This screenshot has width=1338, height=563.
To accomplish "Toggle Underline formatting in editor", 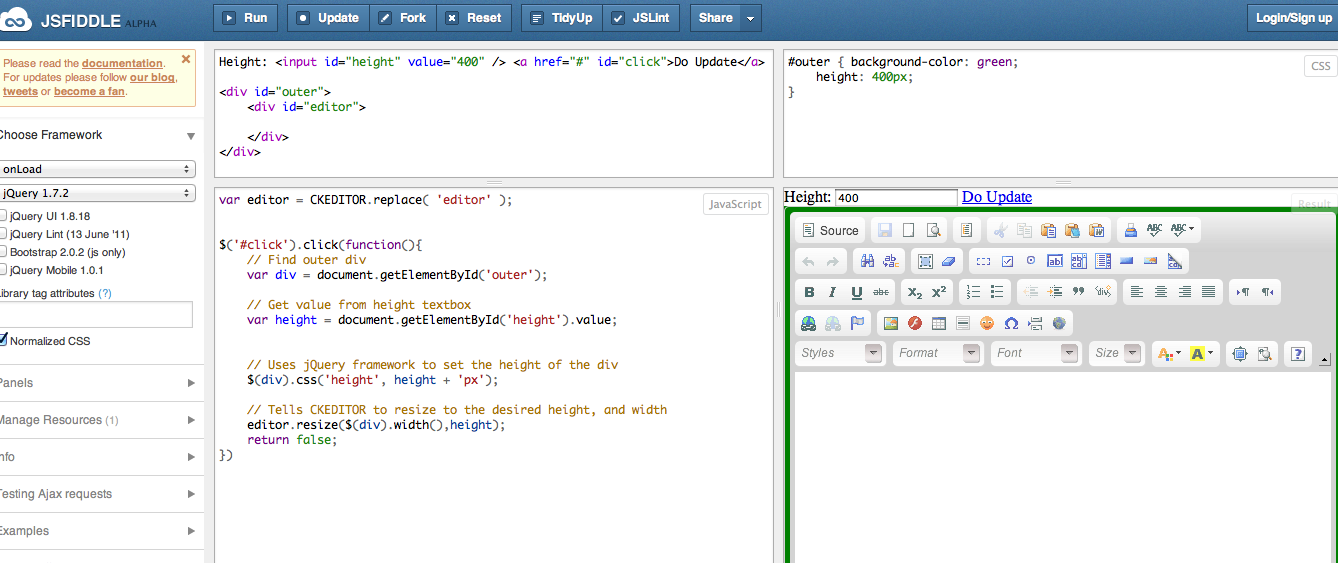I will [x=856, y=292].
